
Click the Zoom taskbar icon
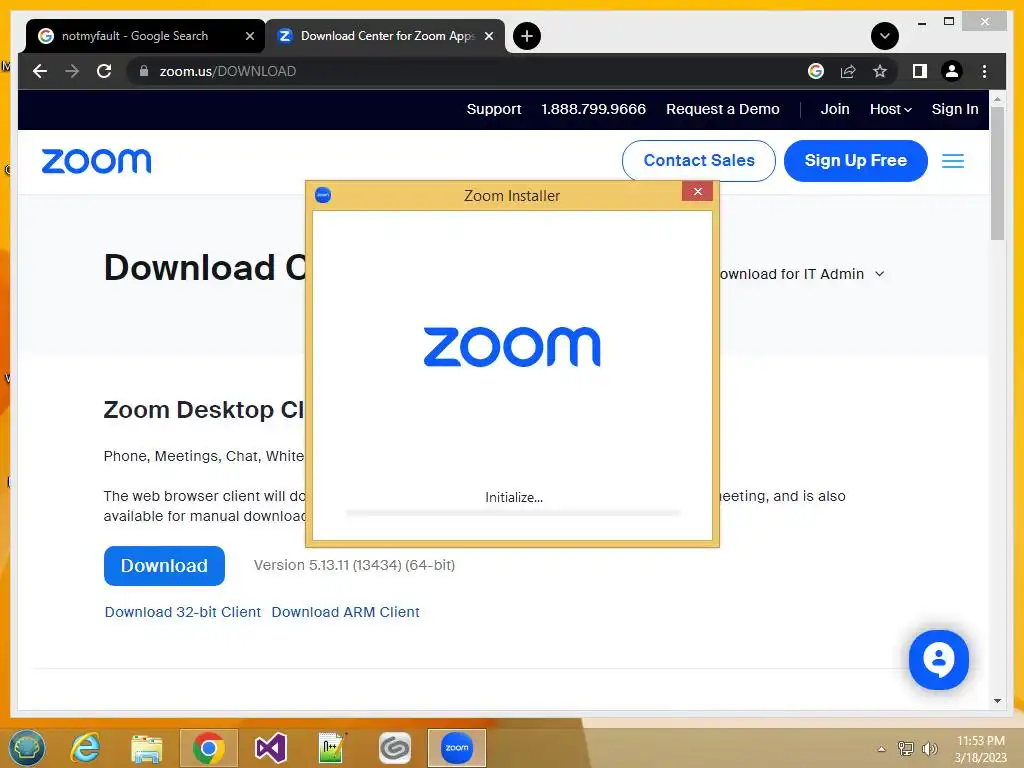click(x=456, y=748)
